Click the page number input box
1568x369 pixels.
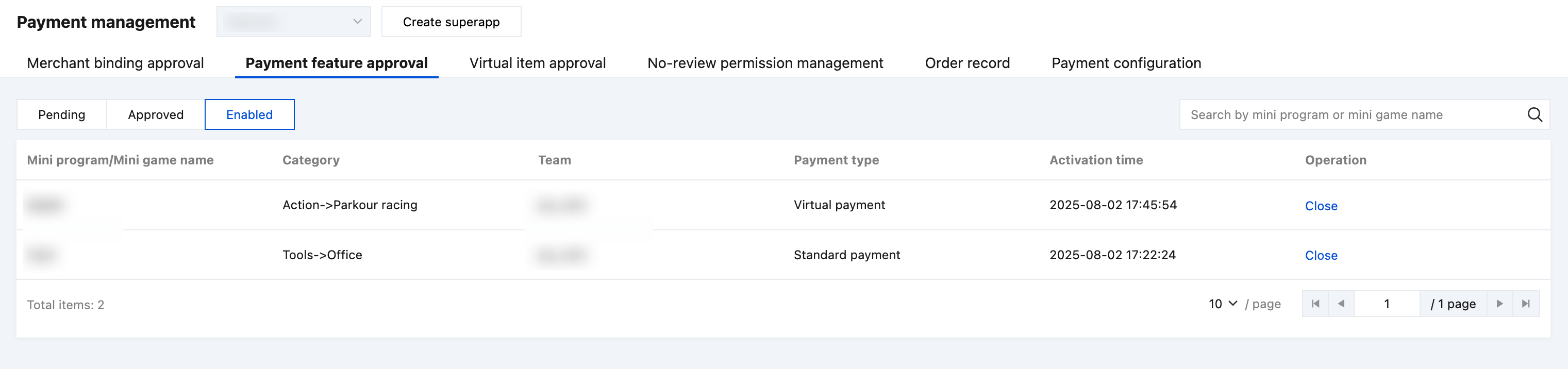(1386, 304)
